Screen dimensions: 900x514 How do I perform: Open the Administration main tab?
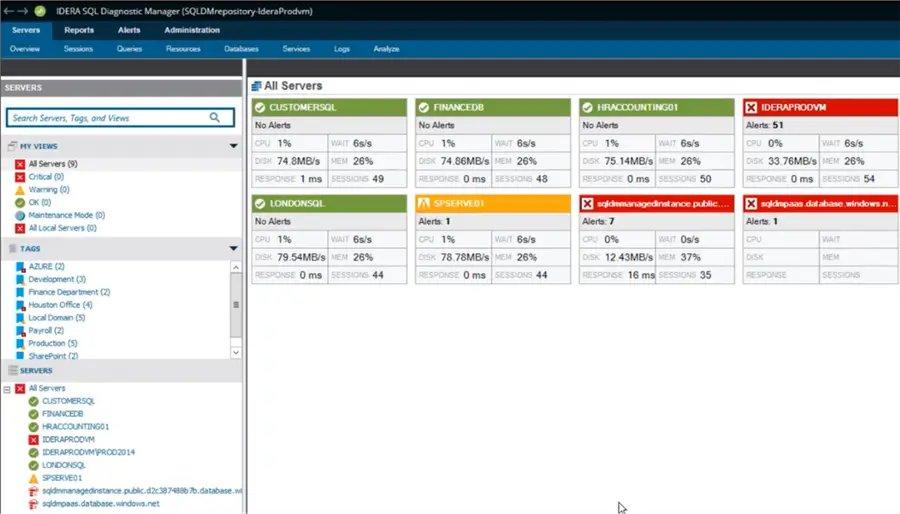[192, 30]
